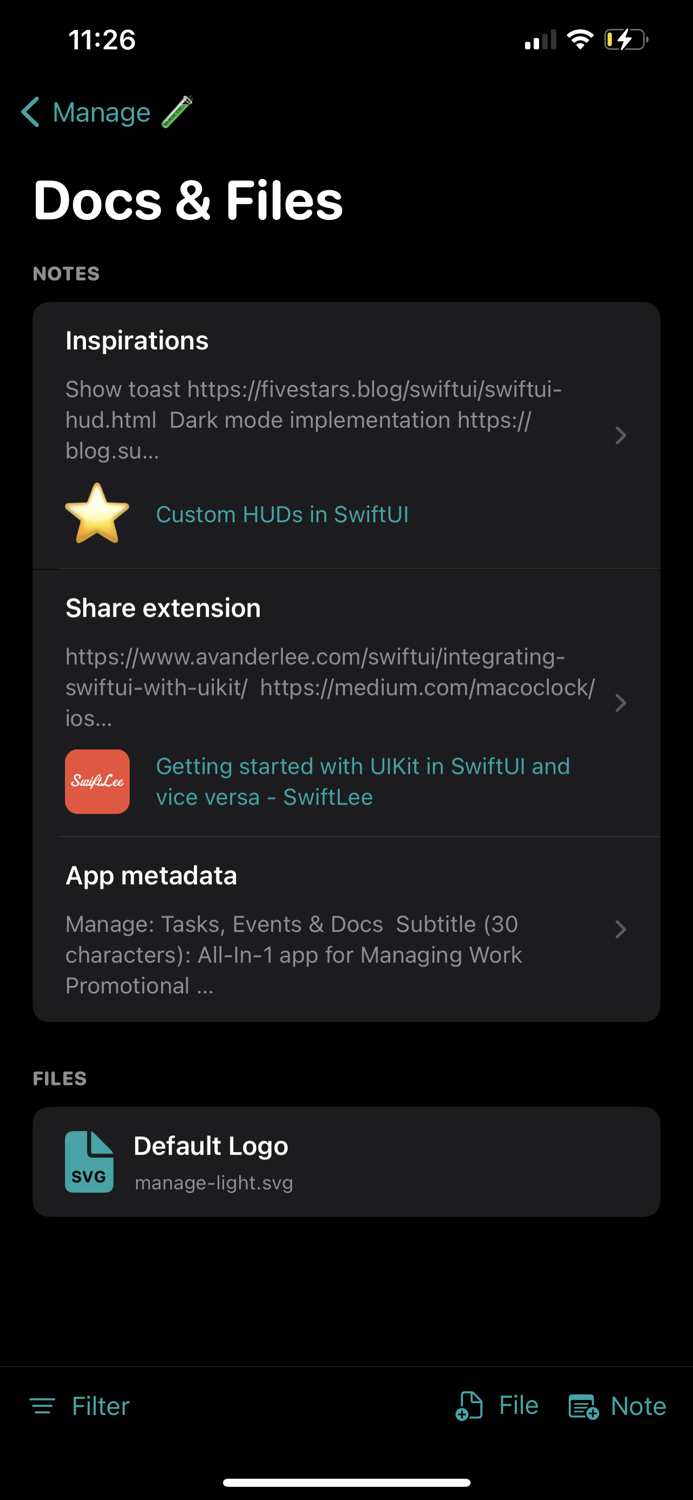693x1500 pixels.
Task: Navigate back using the Manage back arrow
Action: 30,112
